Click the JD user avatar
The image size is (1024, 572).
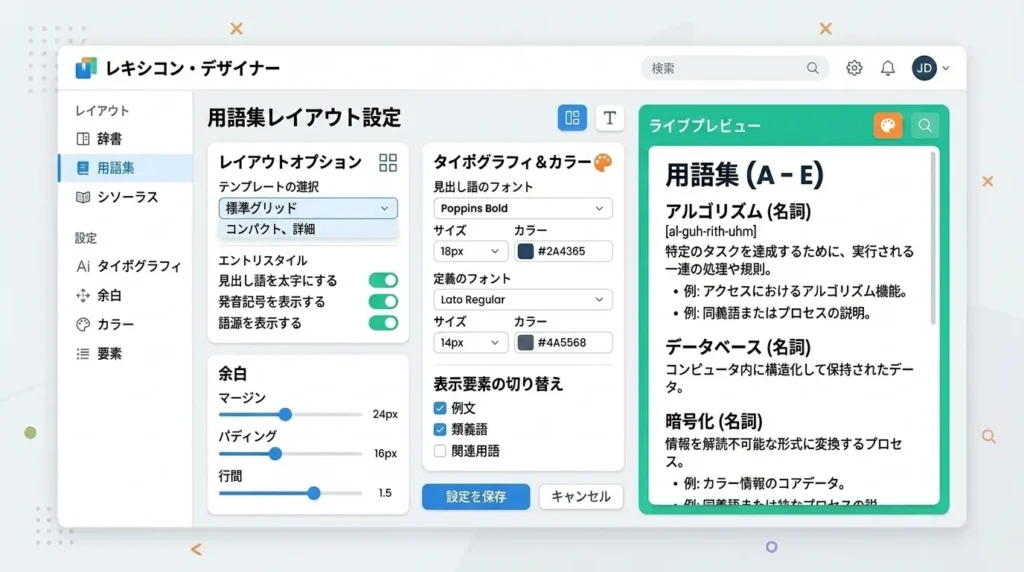(x=924, y=68)
